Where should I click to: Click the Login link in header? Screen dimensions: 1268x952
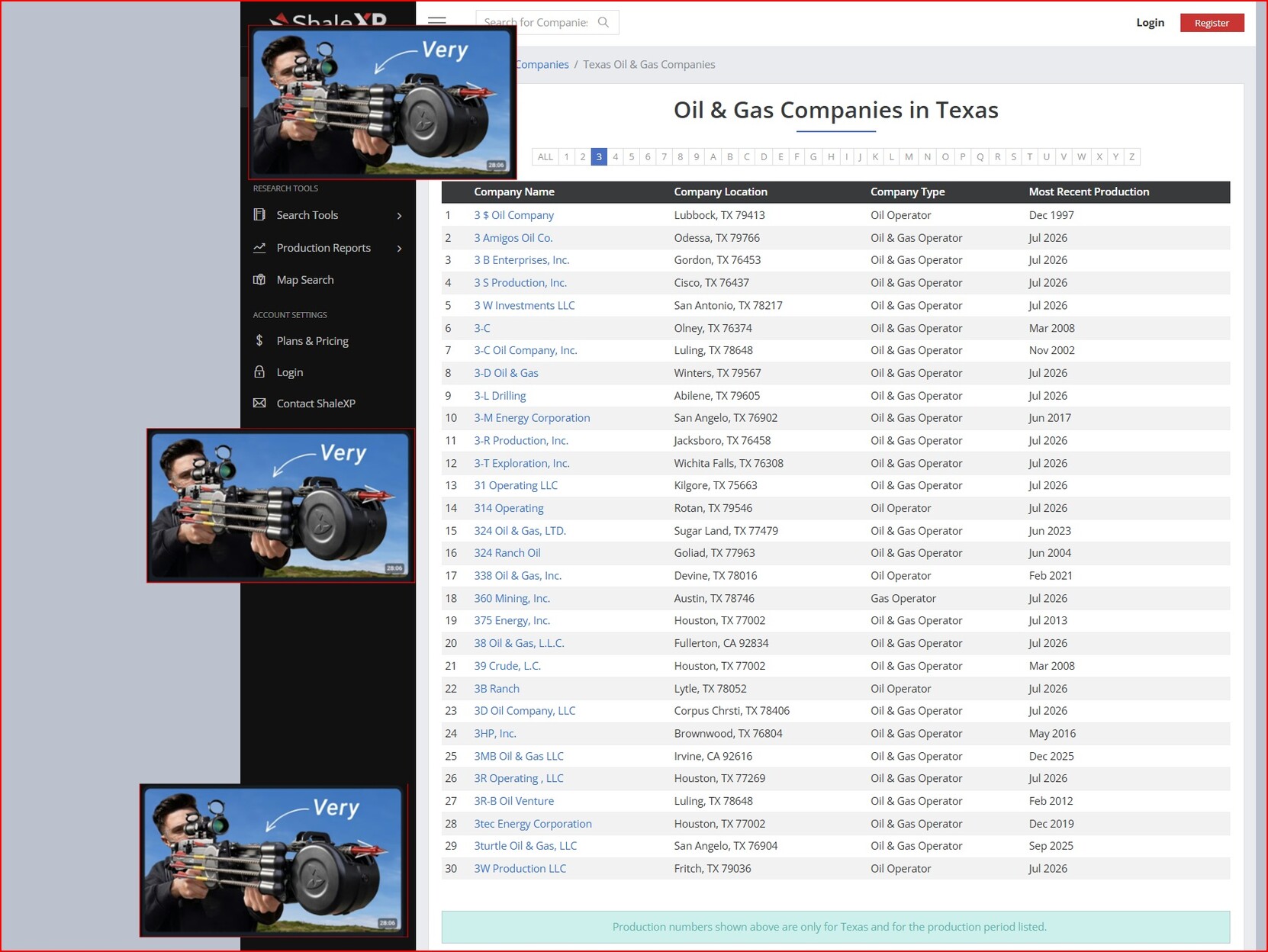1150,22
